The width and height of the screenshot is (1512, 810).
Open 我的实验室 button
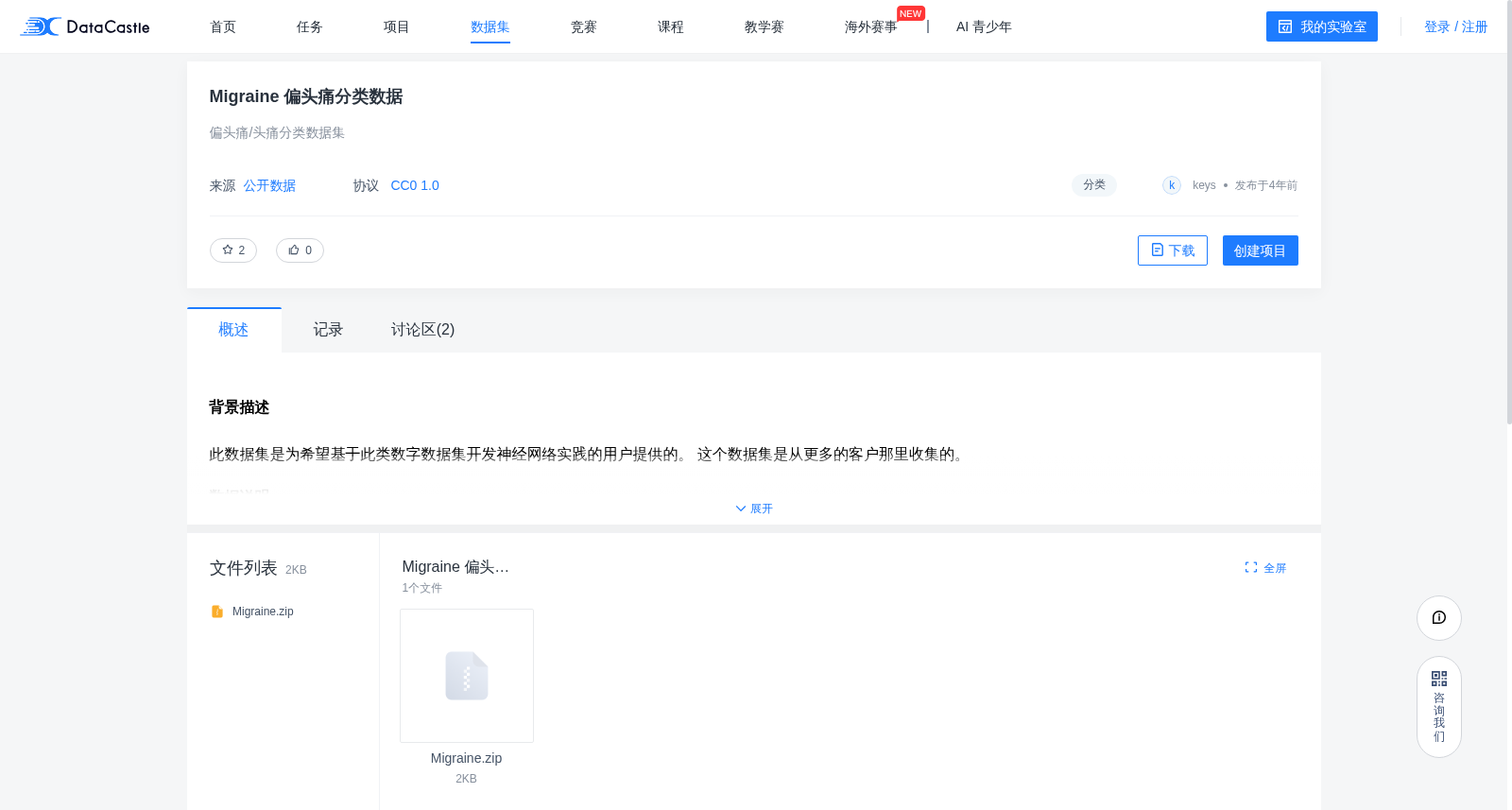[1322, 26]
